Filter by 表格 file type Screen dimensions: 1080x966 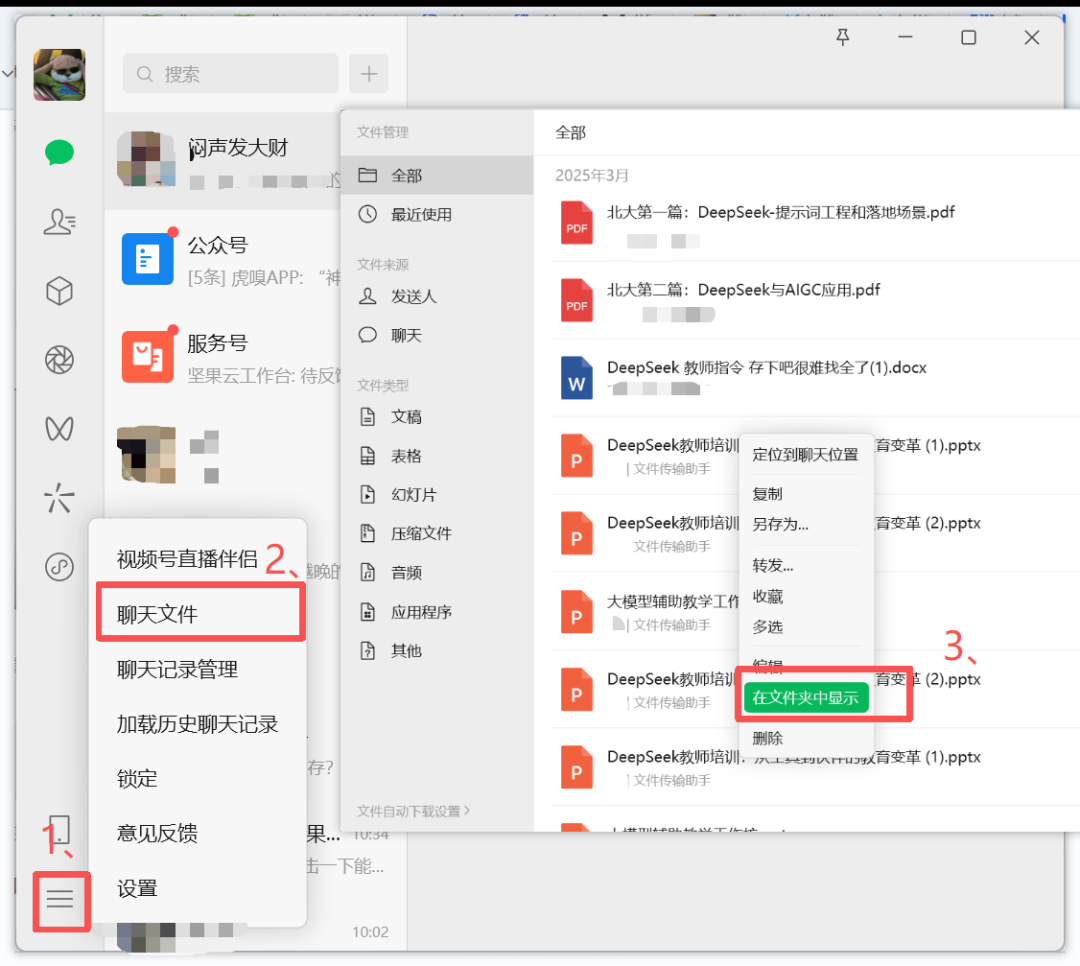pos(437,456)
